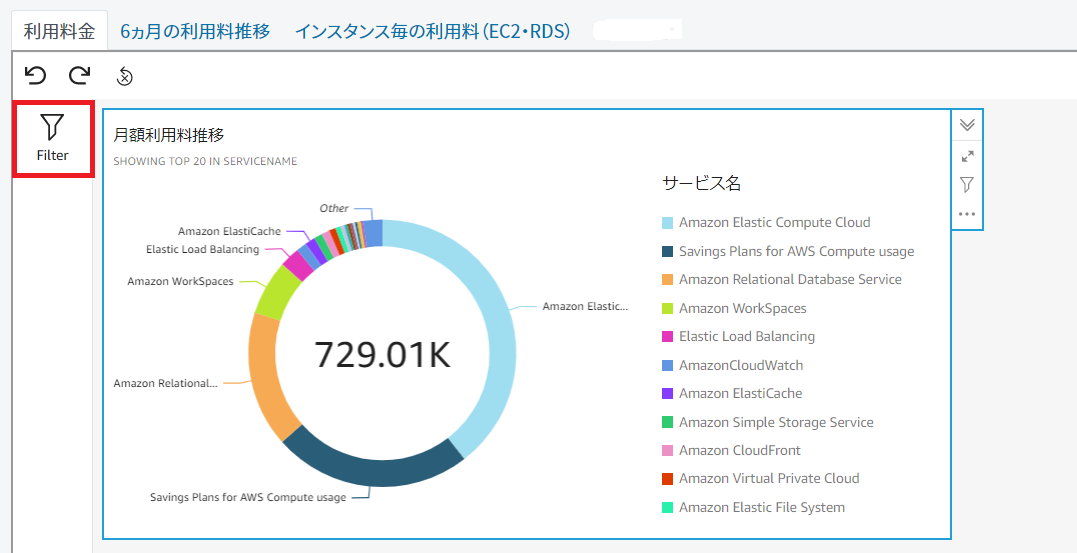Open the visual's three-dot menu
1077x553 pixels.
point(967,214)
